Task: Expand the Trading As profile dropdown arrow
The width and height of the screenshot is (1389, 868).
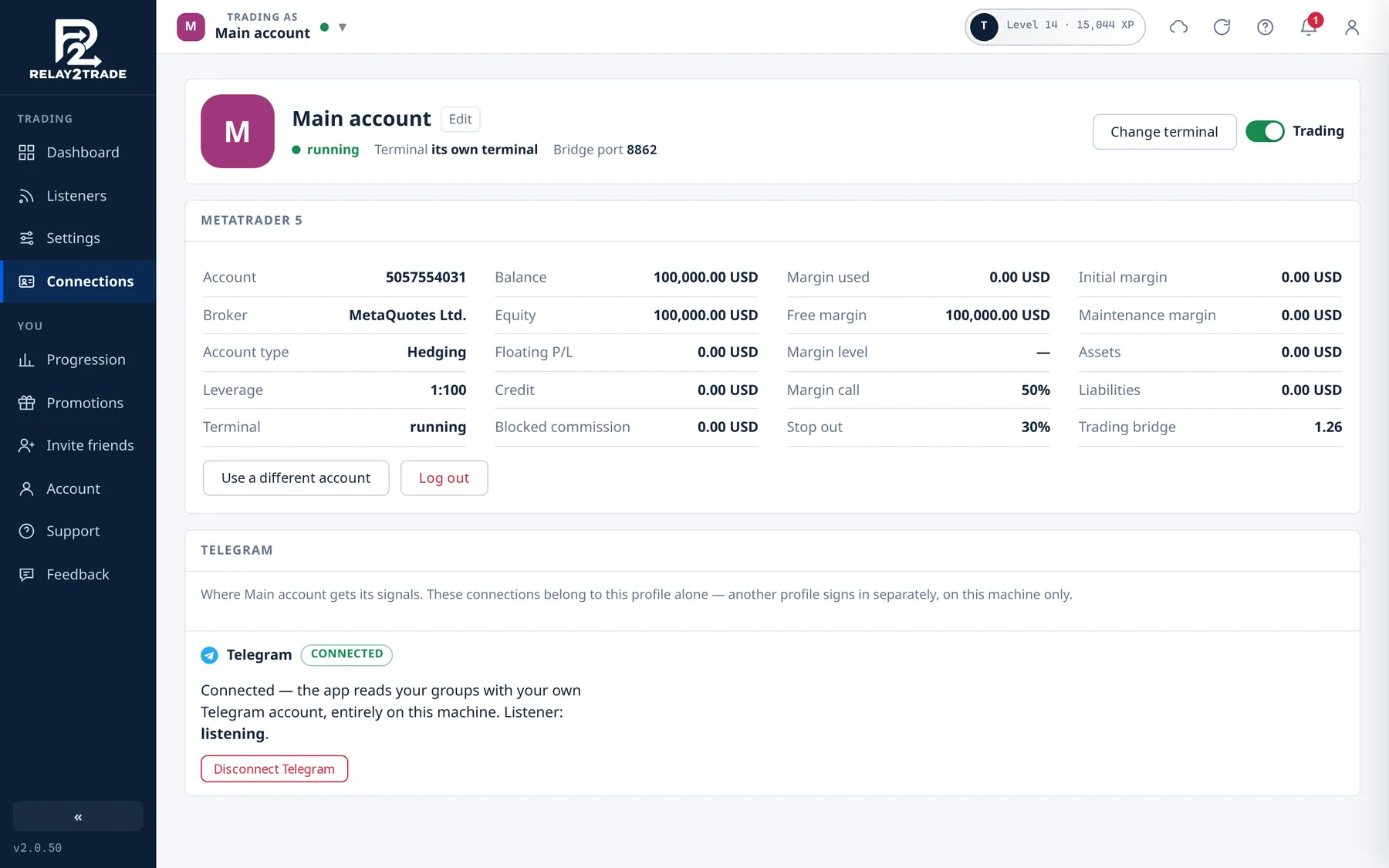Action: 343,27
